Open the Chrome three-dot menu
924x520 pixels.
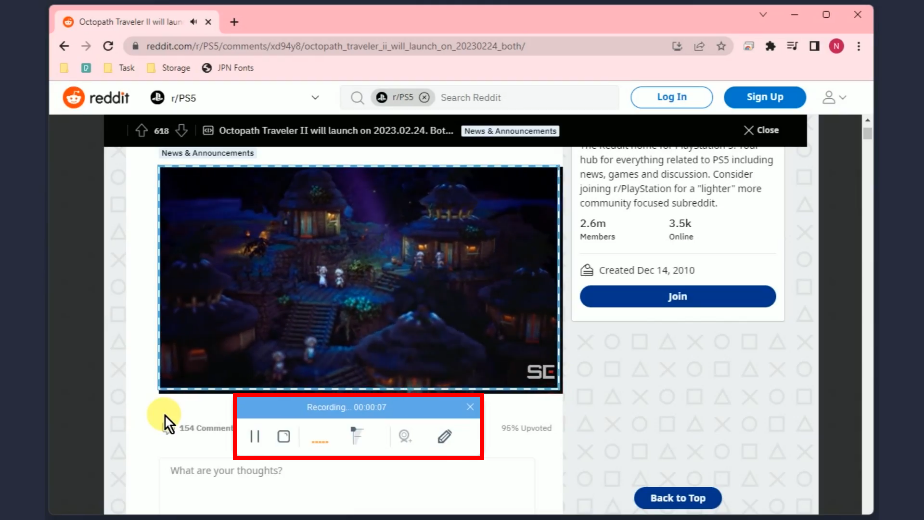(859, 46)
